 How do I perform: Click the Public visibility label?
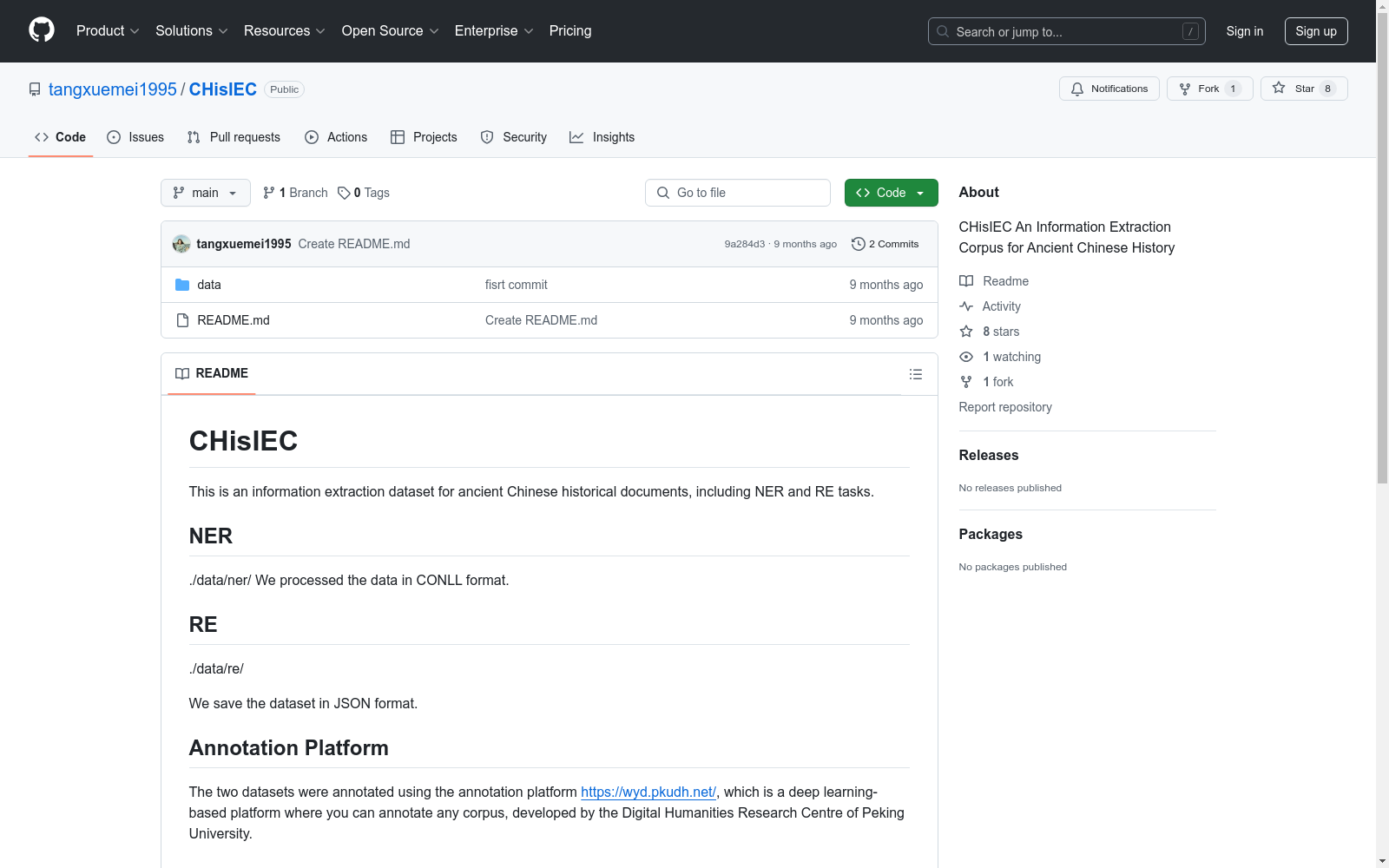[x=284, y=89]
